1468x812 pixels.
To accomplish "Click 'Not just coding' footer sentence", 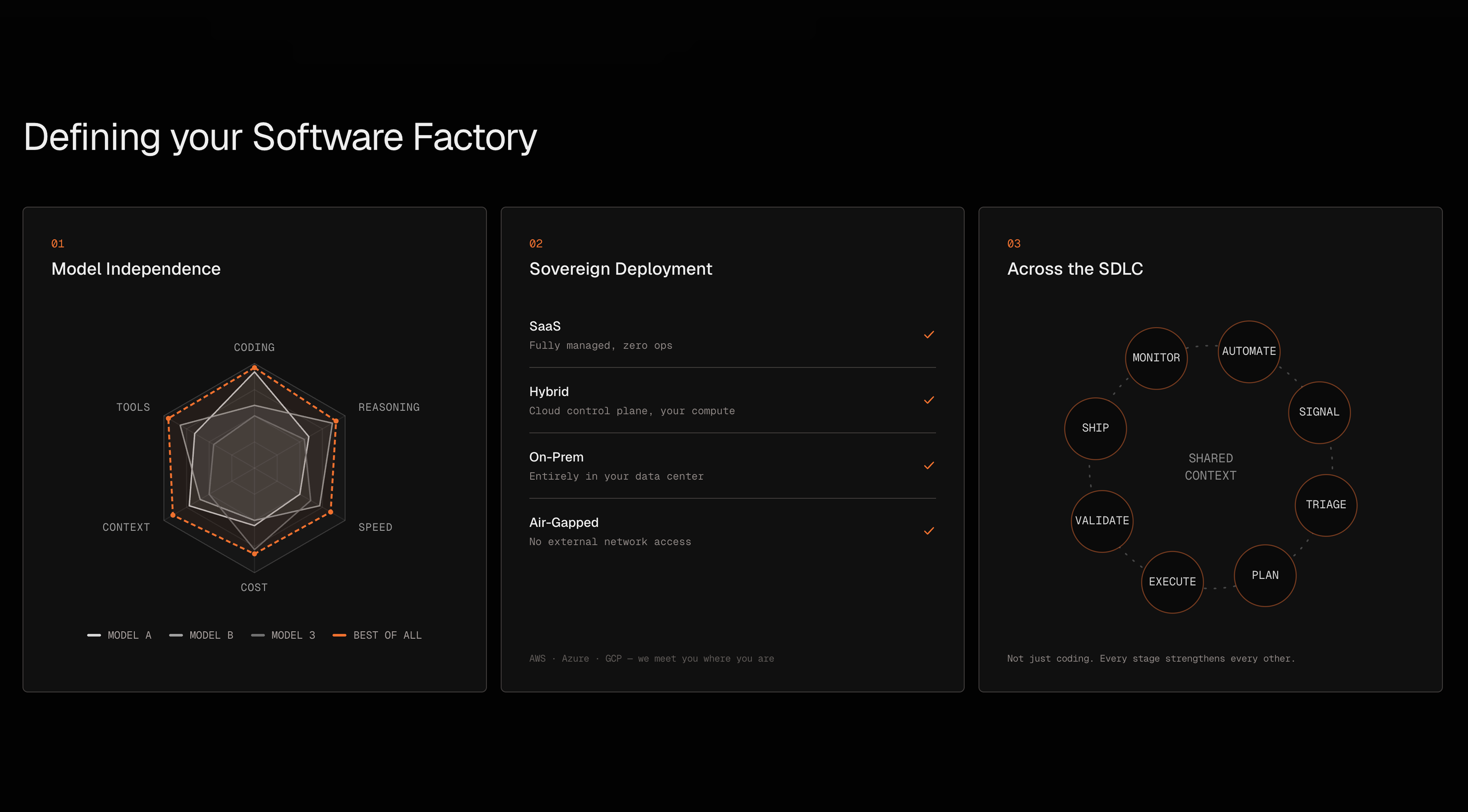I will 1151,659.
